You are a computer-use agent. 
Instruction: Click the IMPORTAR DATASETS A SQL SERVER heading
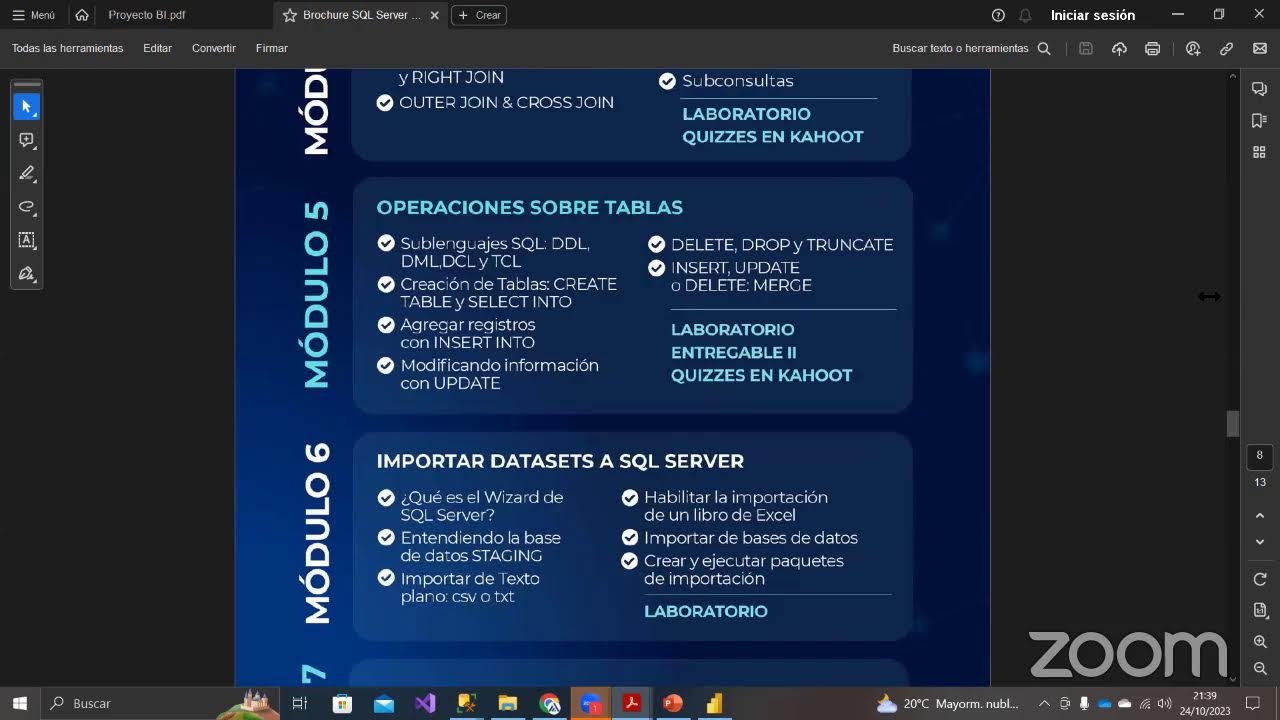(x=560, y=461)
